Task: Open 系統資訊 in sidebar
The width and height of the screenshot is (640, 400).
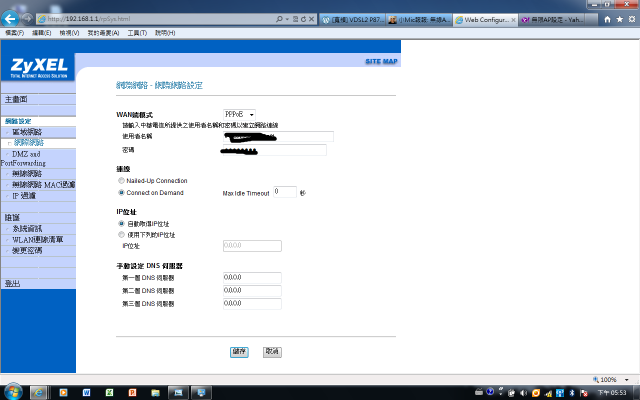Action: coord(27,229)
